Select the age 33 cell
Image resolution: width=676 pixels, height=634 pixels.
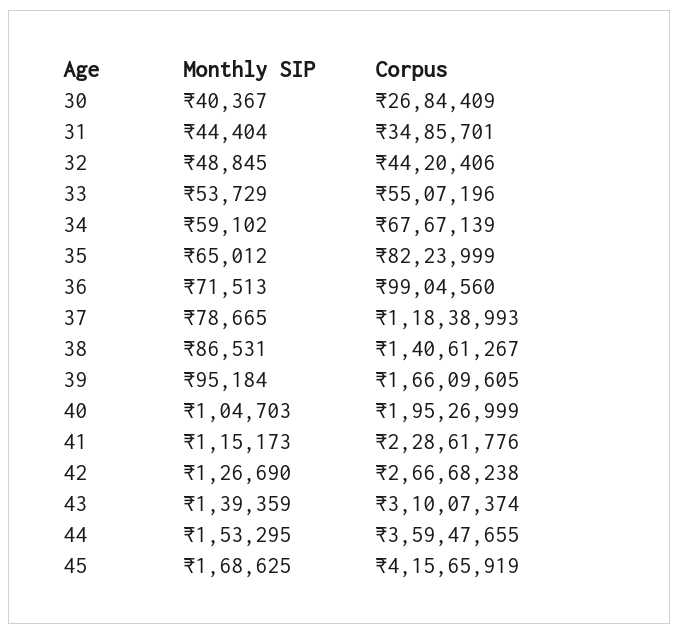click(x=75, y=194)
